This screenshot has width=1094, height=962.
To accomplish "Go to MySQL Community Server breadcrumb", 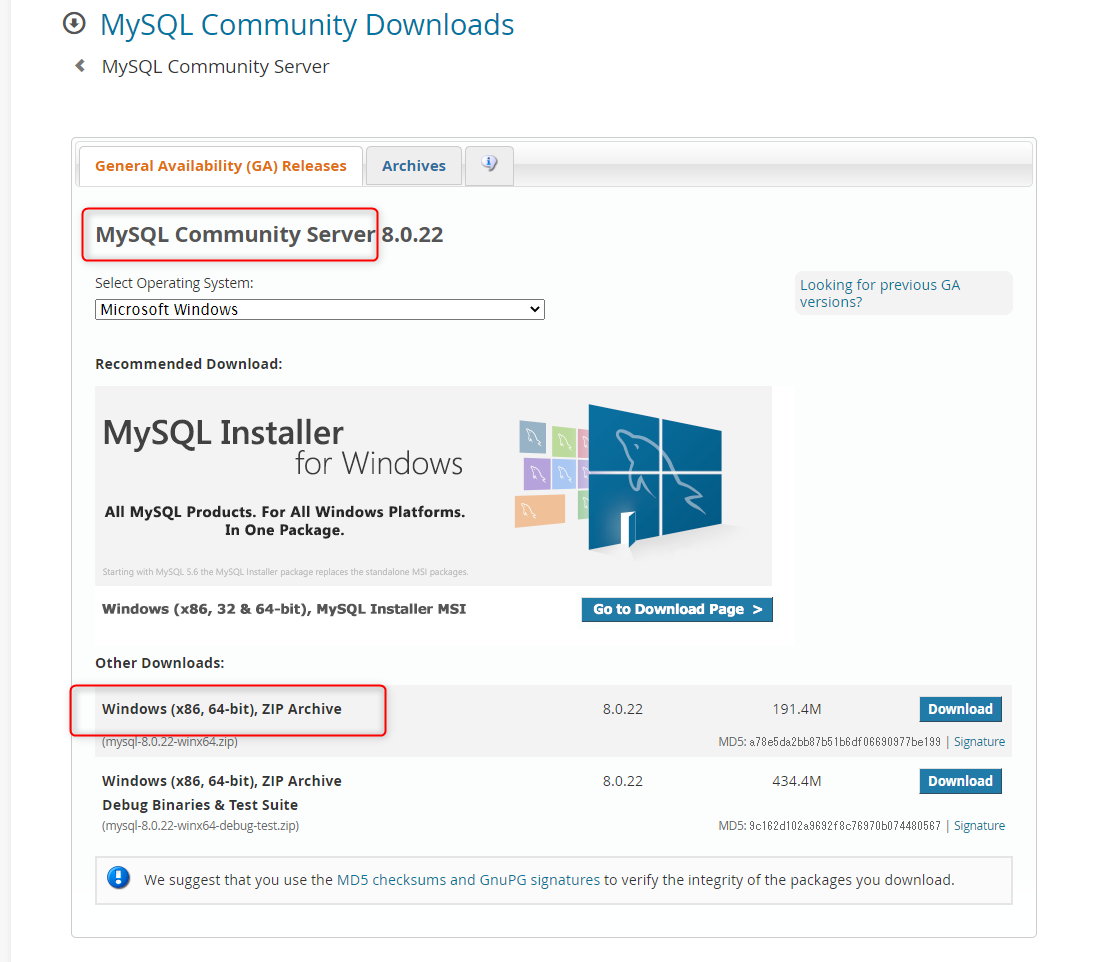I will point(215,66).
